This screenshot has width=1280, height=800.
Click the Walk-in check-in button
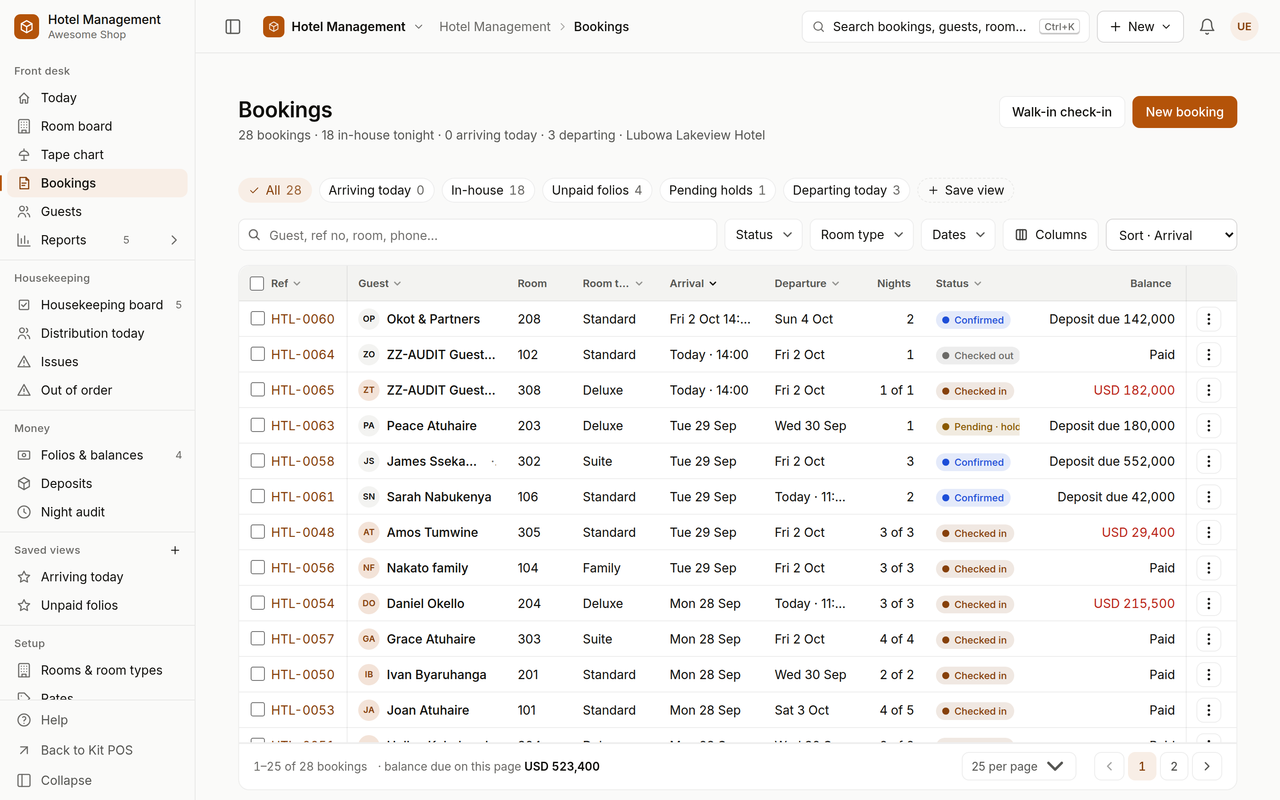[x=1062, y=112]
